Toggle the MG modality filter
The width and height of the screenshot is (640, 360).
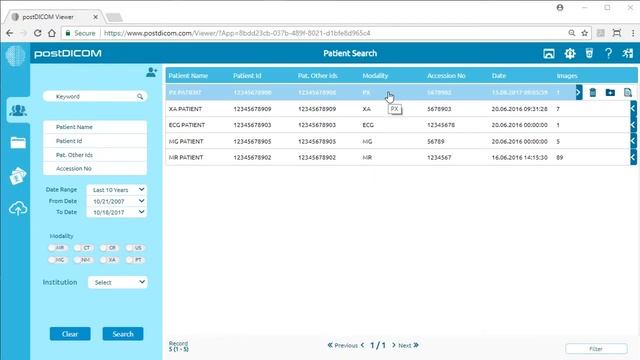click(57, 260)
